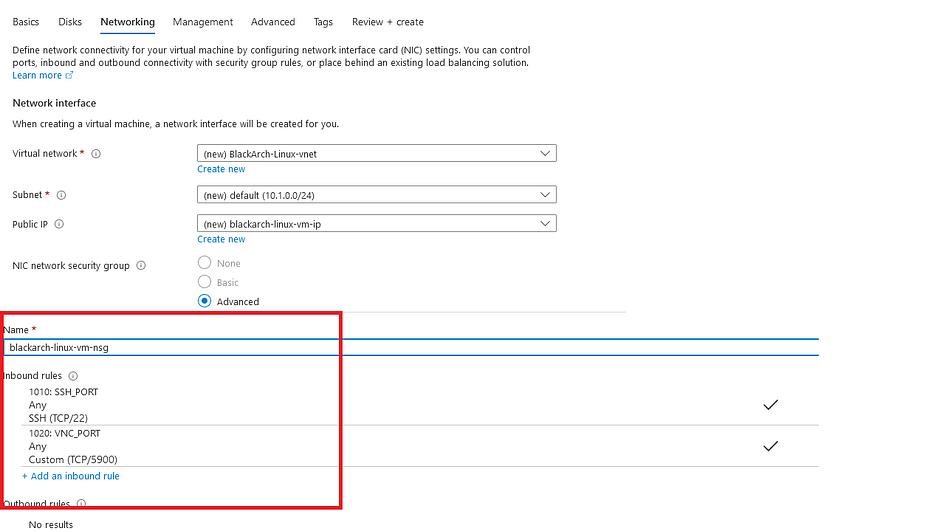Show info tooltip for NIC network security group
Screen dimensions: 945x532
click(x=141, y=266)
